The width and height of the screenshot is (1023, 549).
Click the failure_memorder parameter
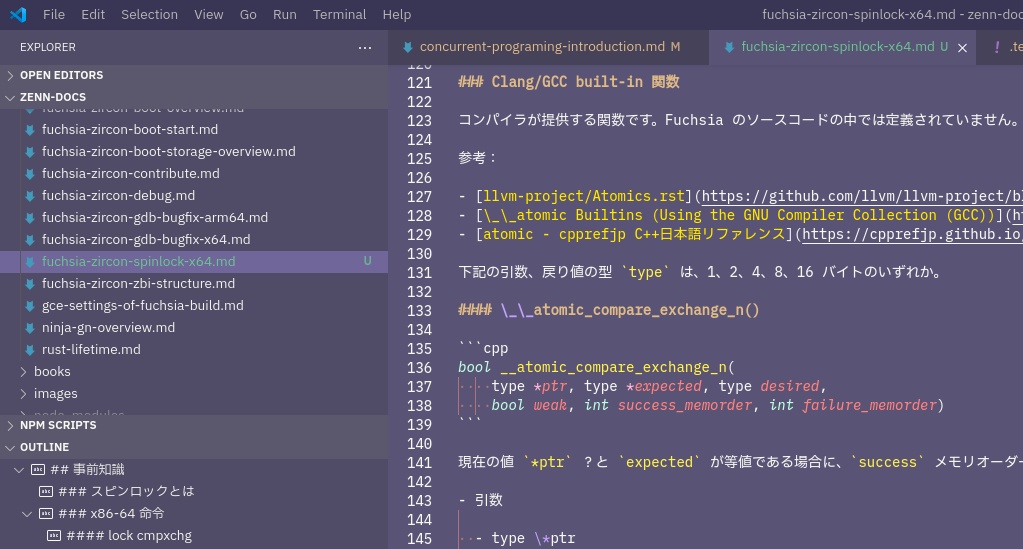869,405
